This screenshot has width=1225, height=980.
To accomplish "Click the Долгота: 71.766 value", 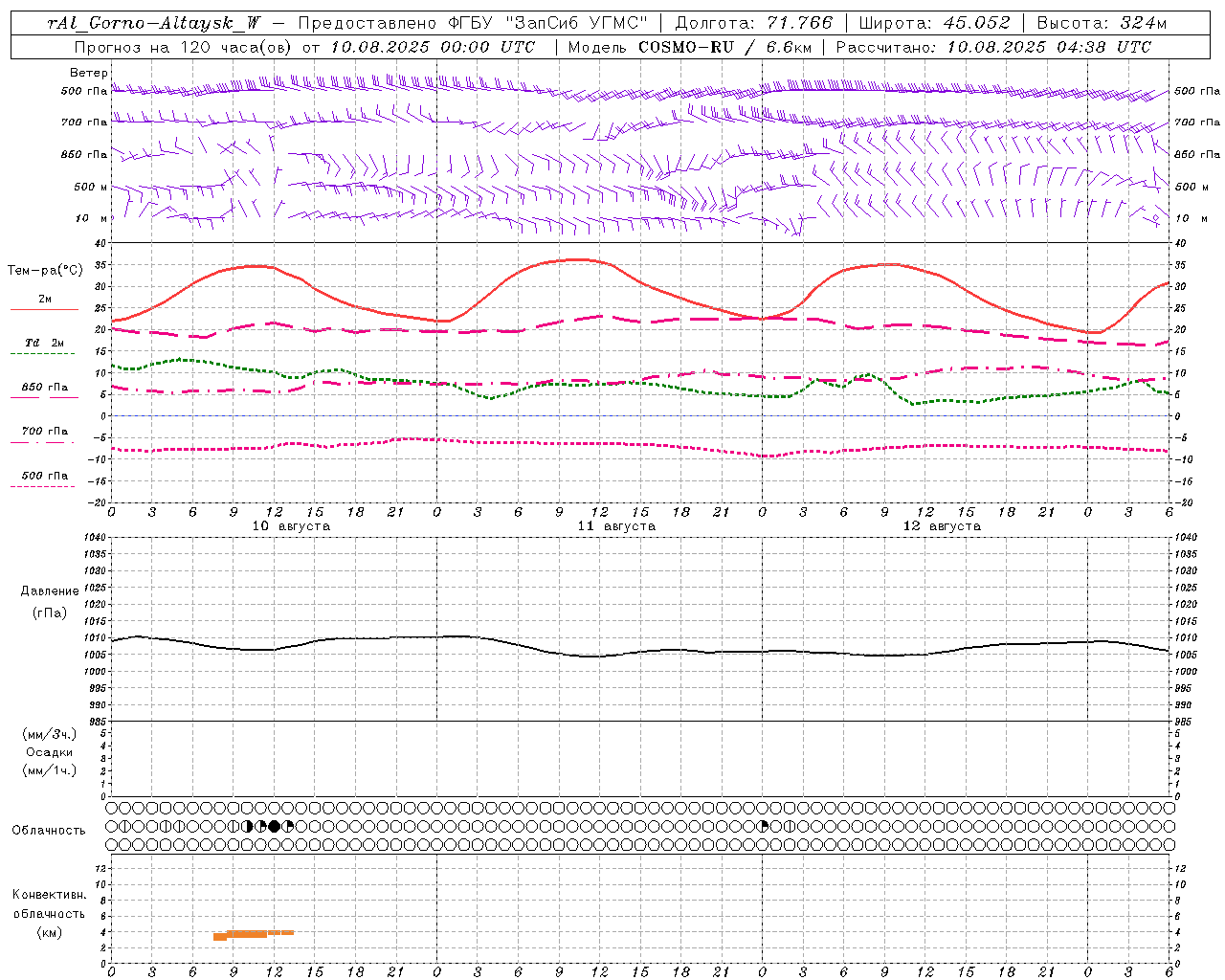I will coord(754,23).
